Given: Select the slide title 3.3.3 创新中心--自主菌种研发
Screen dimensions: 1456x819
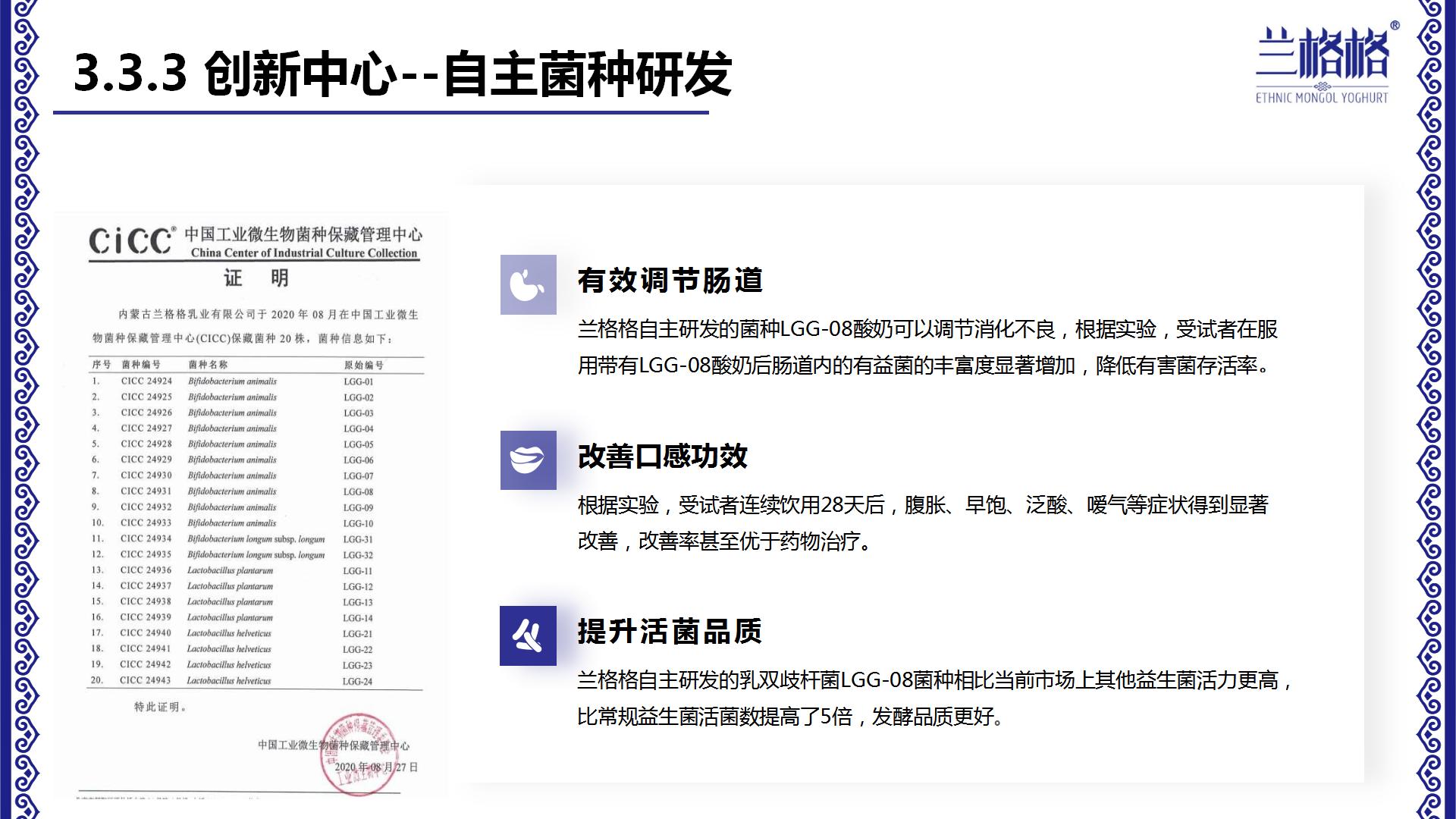Looking at the screenshot, I should [x=402, y=74].
